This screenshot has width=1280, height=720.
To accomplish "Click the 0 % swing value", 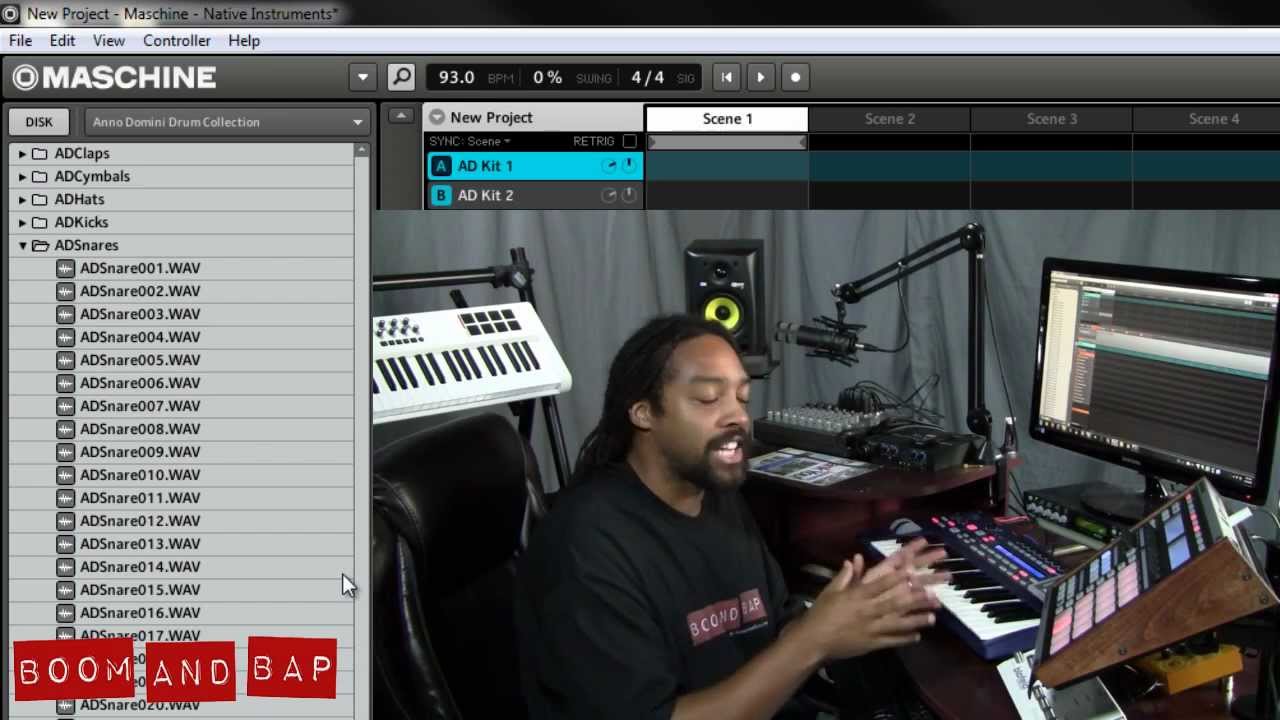I will 548,77.
